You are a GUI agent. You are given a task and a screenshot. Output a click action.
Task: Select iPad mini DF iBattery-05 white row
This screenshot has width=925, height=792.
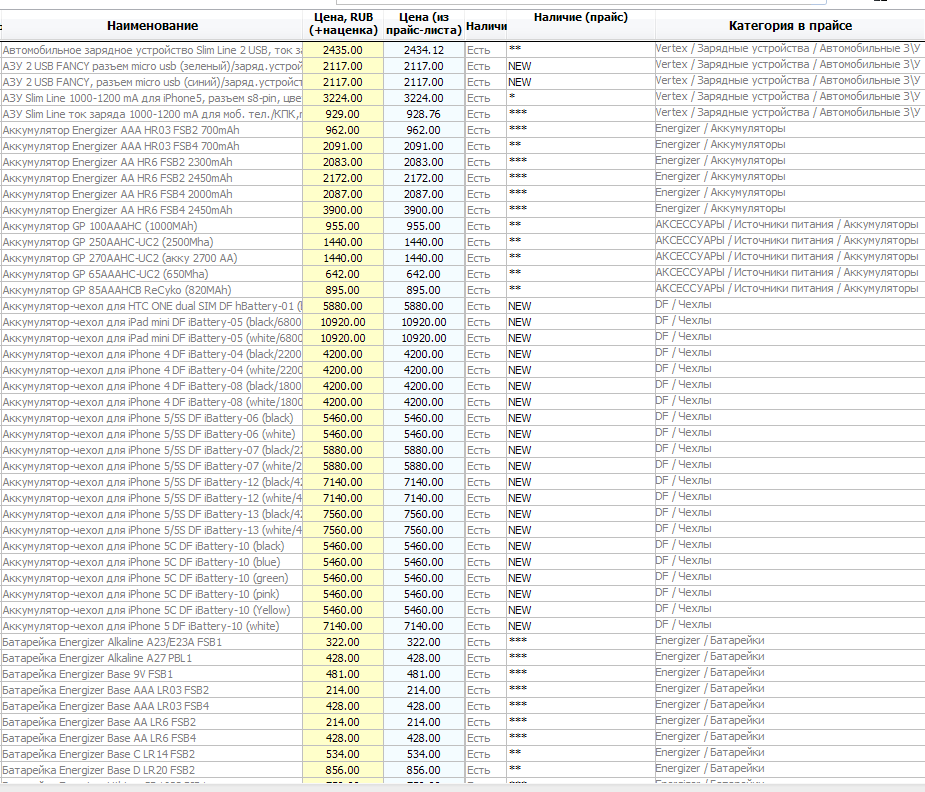(152, 338)
